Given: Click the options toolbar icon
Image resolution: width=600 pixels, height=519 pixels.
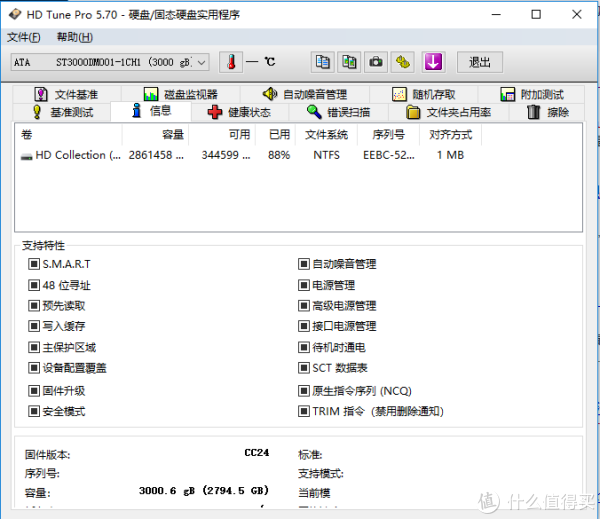Looking at the screenshot, I should coord(403,62).
